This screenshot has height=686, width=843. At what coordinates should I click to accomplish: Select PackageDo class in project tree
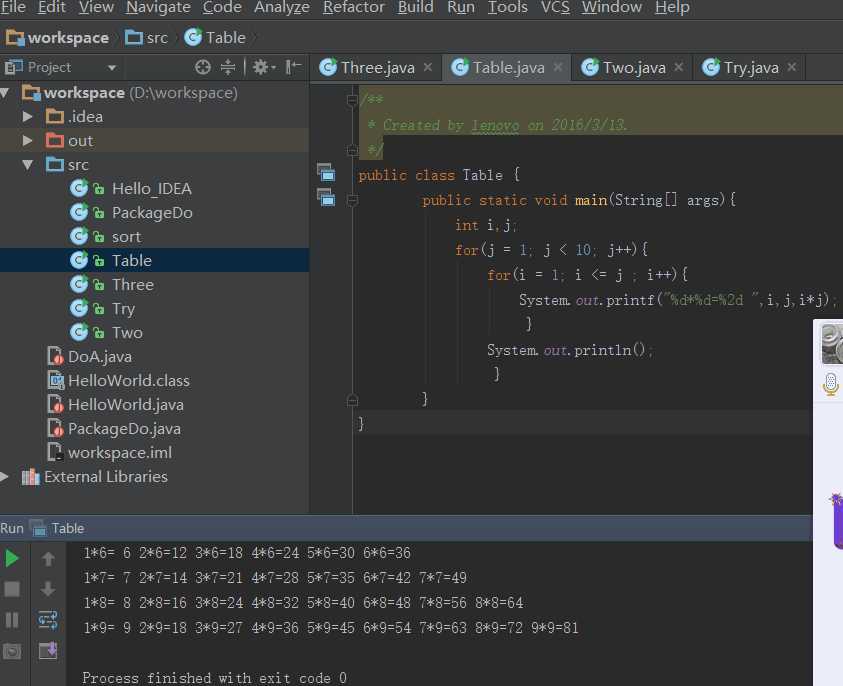[x=152, y=213]
